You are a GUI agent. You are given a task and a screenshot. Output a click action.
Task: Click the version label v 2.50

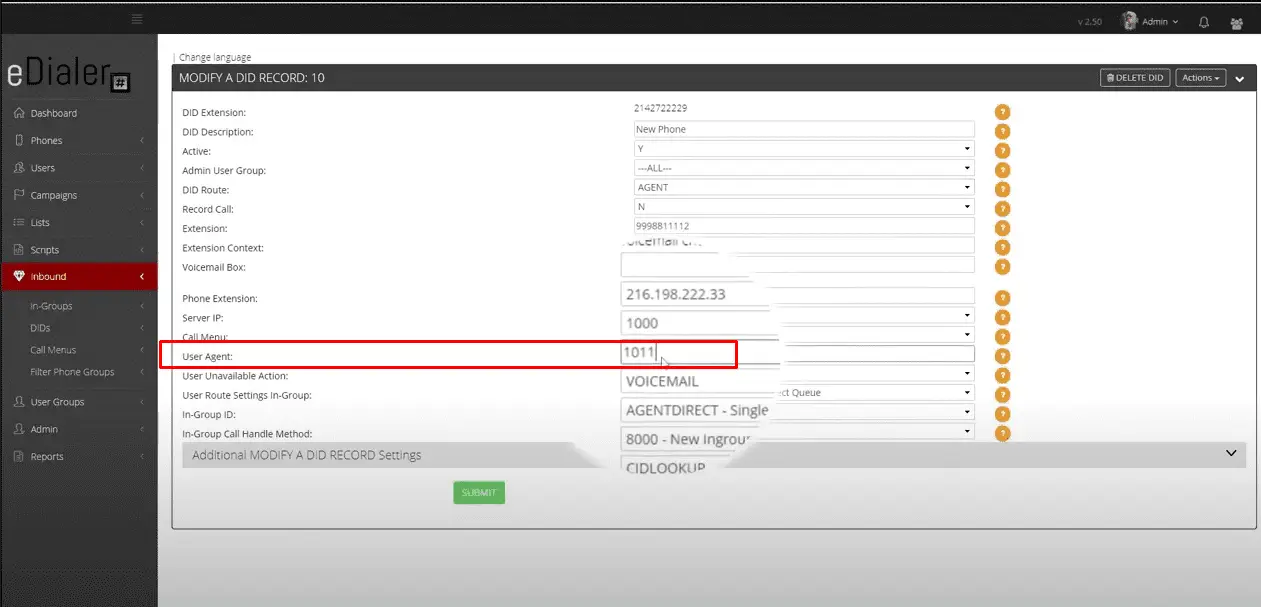(1089, 22)
